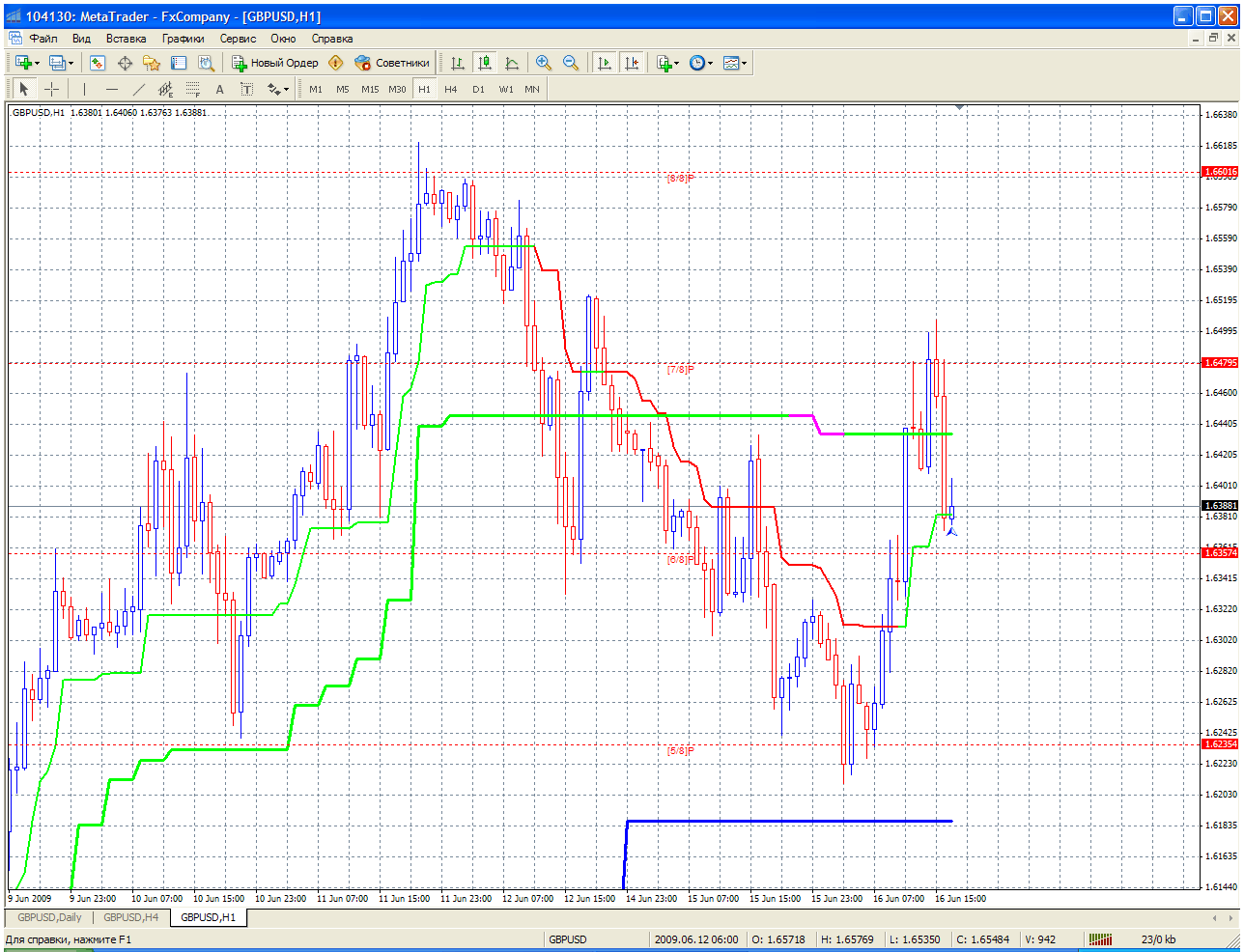This screenshot has width=1244, height=952.
Task: Switch to bar chart display
Action: point(458,63)
